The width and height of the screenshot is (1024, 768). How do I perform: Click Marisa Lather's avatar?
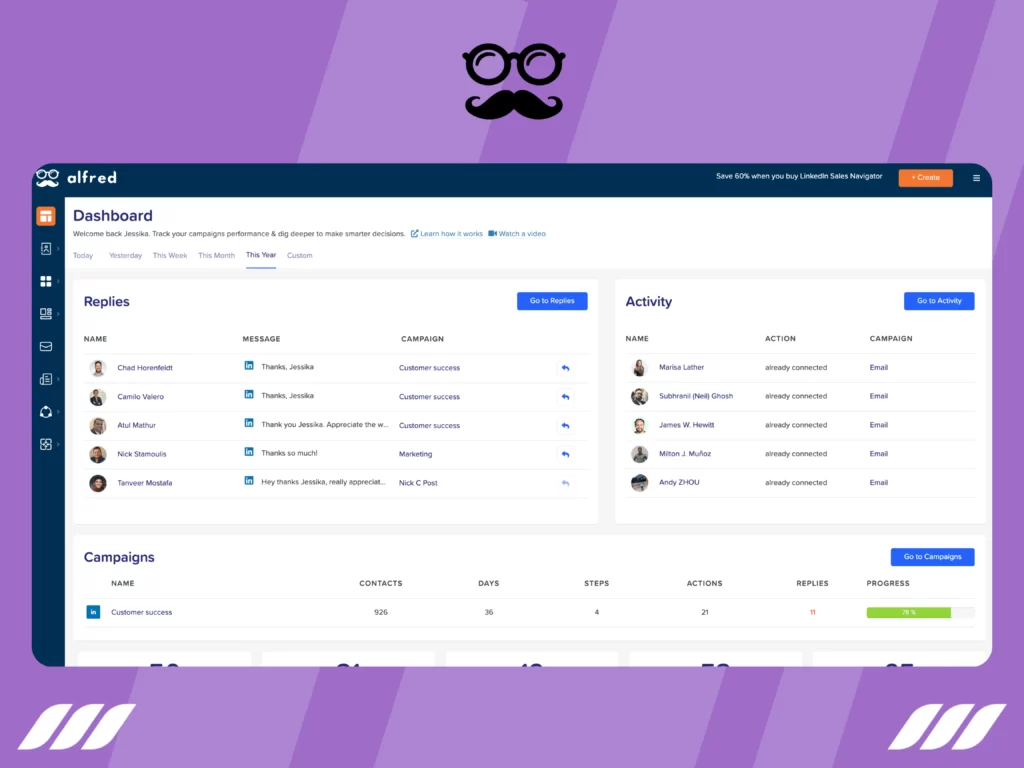tap(639, 367)
